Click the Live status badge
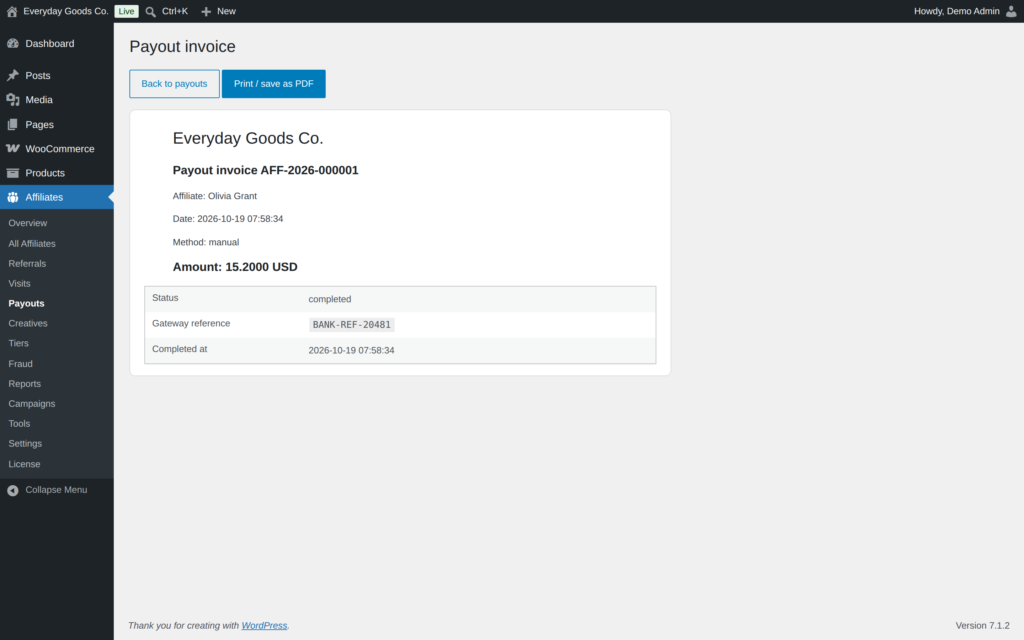Viewport: 1024px width, 640px height. coord(126,11)
